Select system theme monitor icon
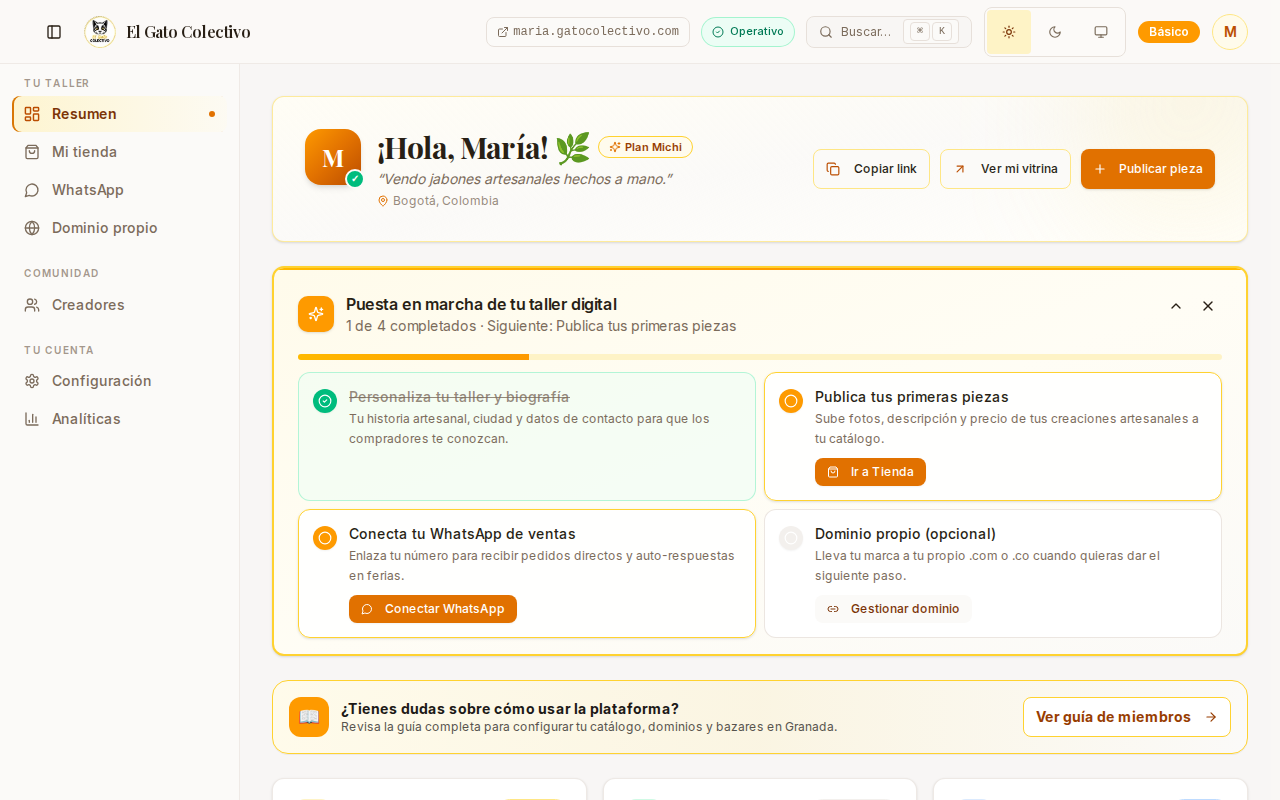This screenshot has height=800, width=1280. click(x=1101, y=32)
